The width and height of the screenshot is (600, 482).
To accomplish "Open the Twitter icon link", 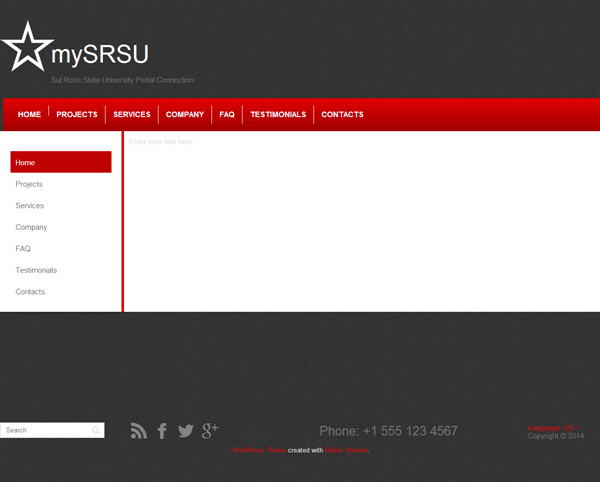I will pyautogui.click(x=186, y=431).
